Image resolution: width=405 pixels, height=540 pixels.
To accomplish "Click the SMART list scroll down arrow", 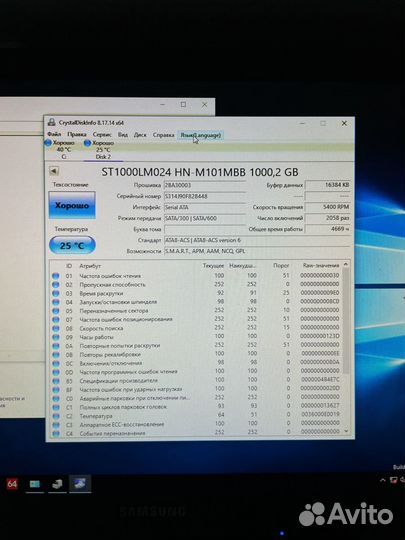I will 346,431.
